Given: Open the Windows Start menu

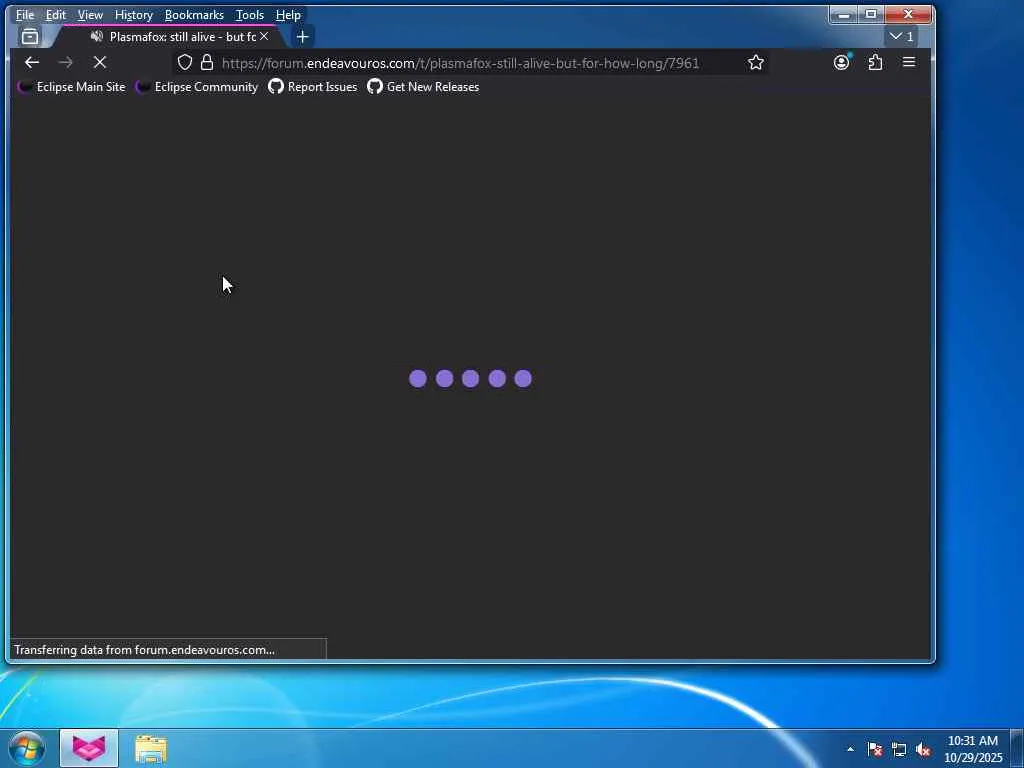Looking at the screenshot, I should [x=27, y=748].
